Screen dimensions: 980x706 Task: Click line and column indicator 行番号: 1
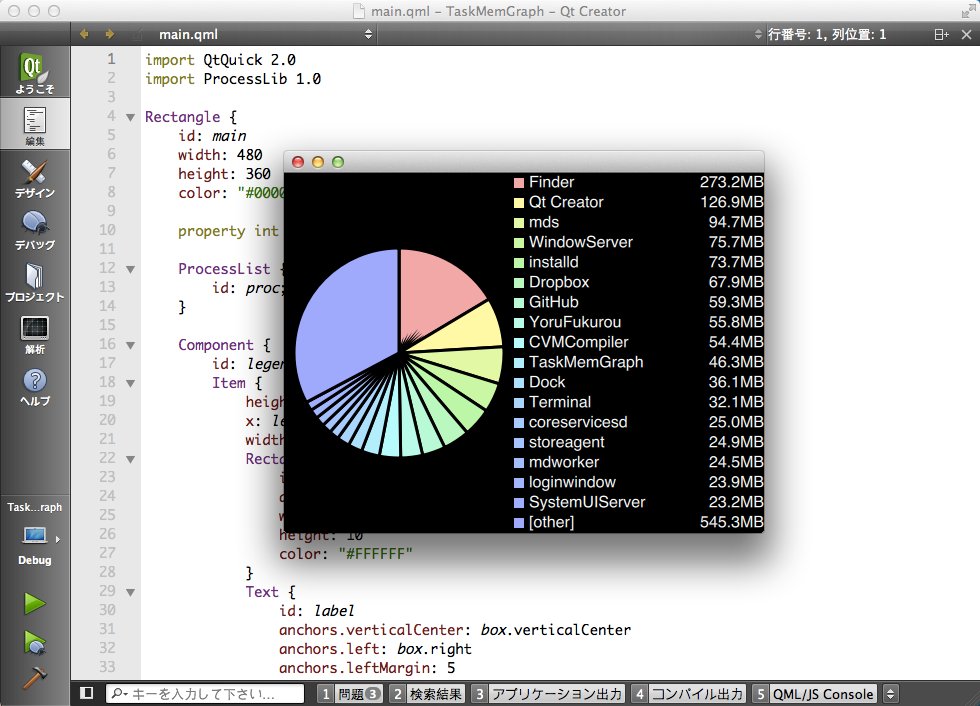[x=827, y=34]
